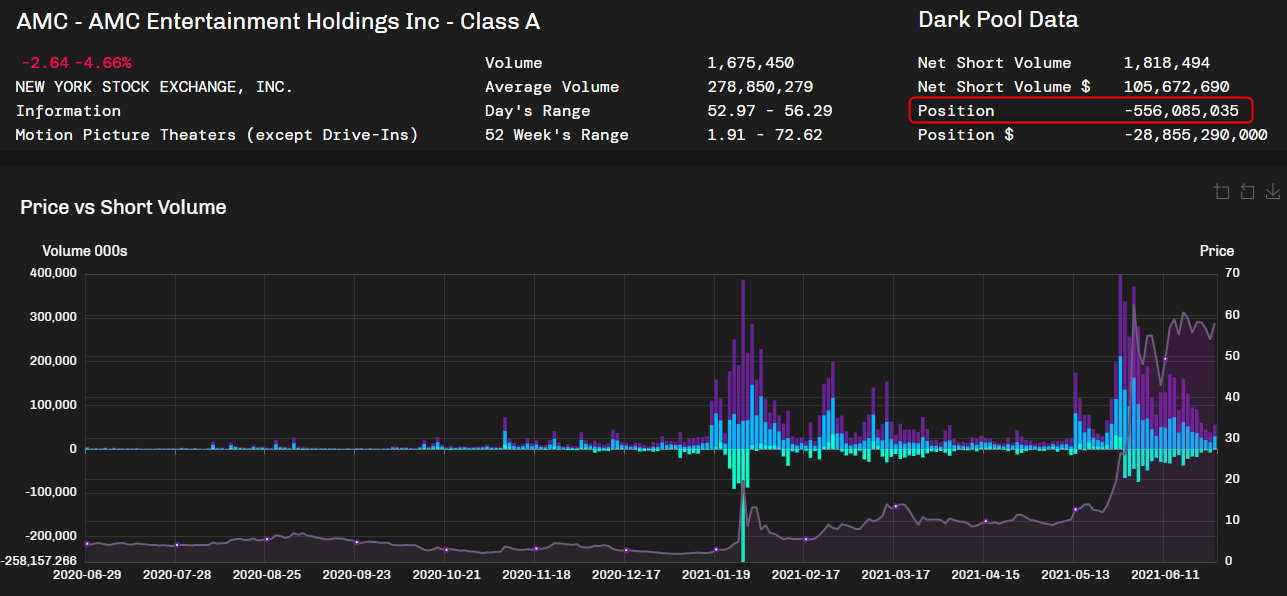The width and height of the screenshot is (1287, 596).
Task: Click the 2021-06-11 date label
Action: 1166,575
